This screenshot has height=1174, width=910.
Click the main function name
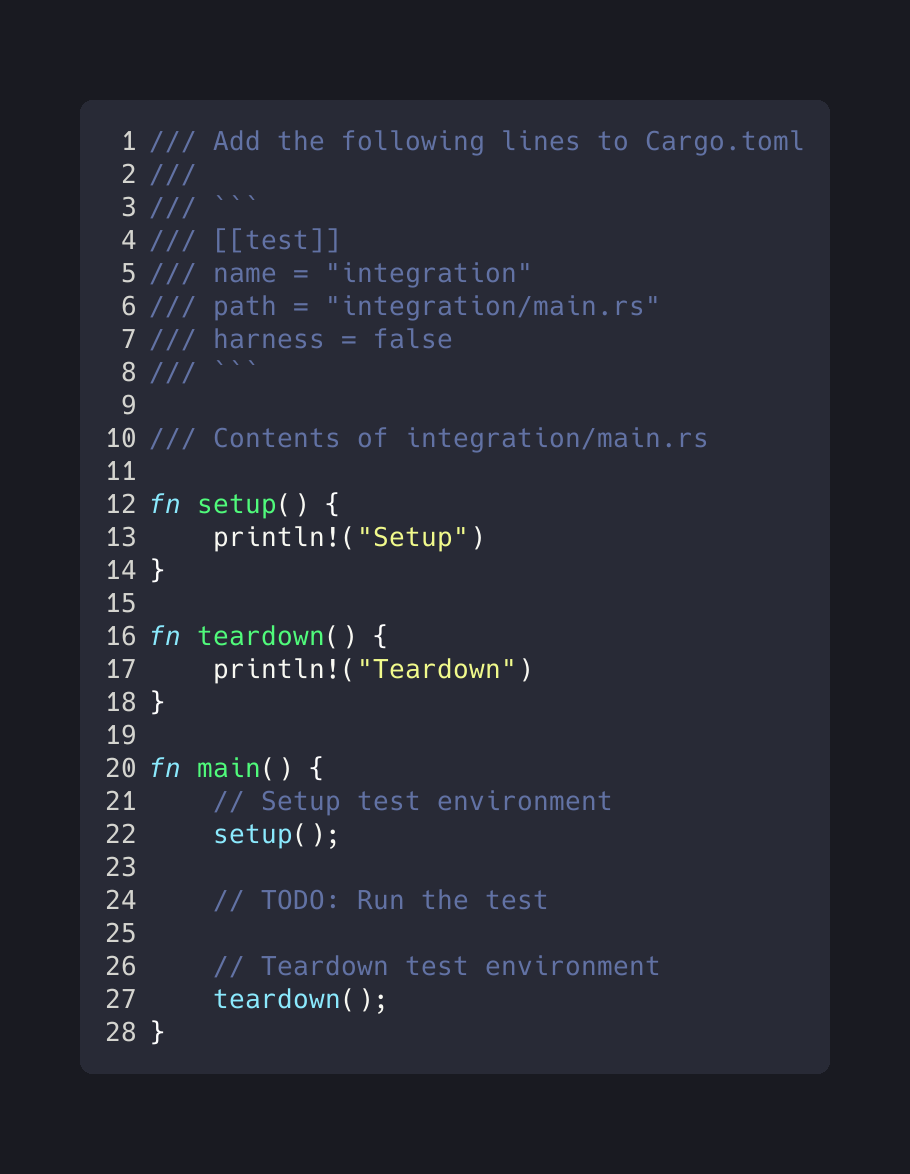(x=228, y=768)
